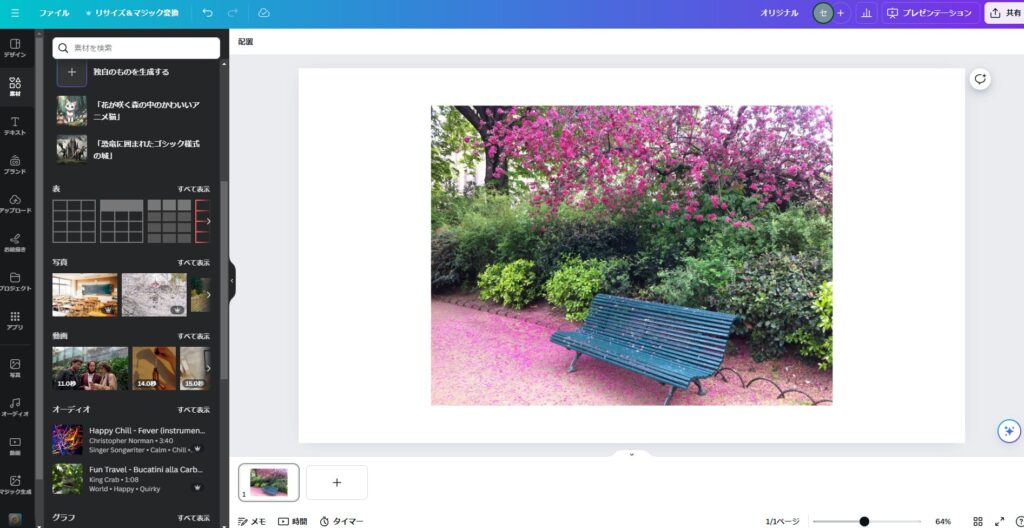Viewport: 1024px width, 528px height.
Task: Click the analytics bar chart icon
Action: [865, 13]
